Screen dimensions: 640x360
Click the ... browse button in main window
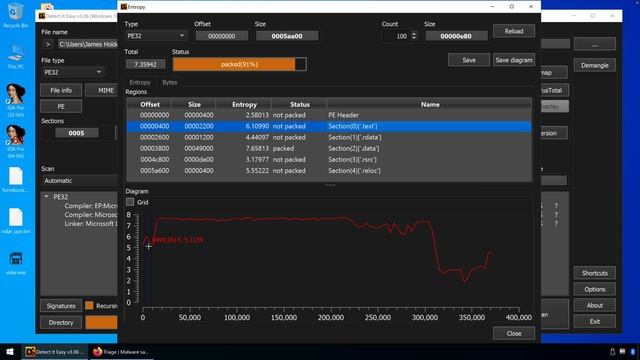click(595, 44)
